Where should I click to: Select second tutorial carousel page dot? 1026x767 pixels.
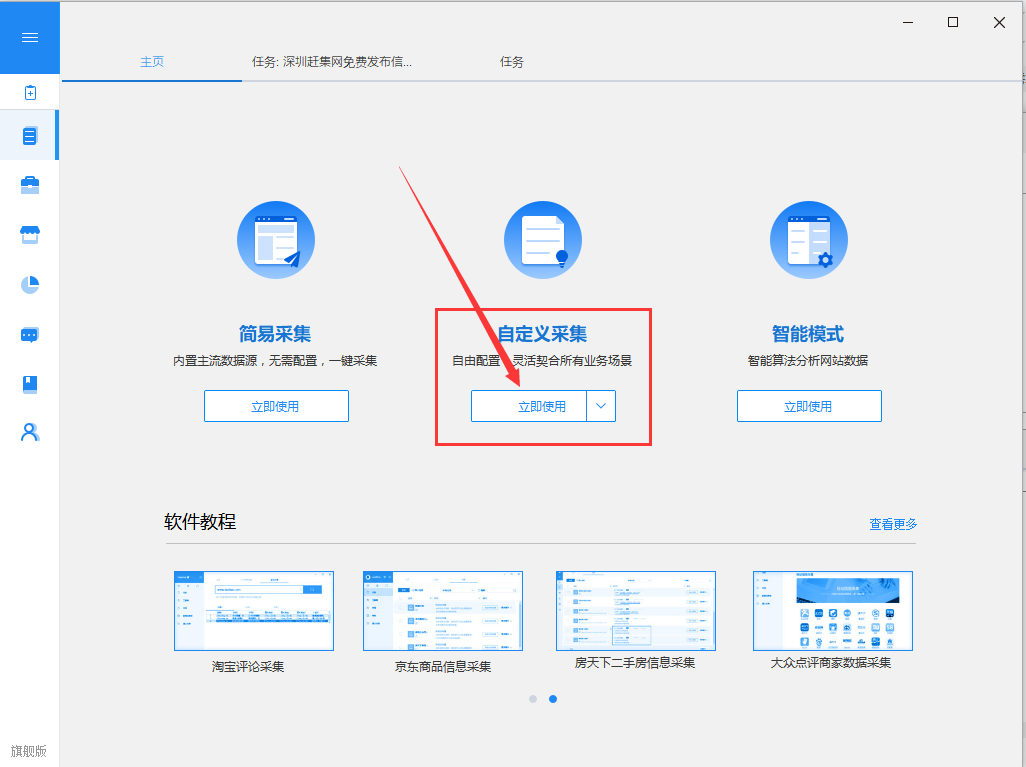click(x=553, y=699)
